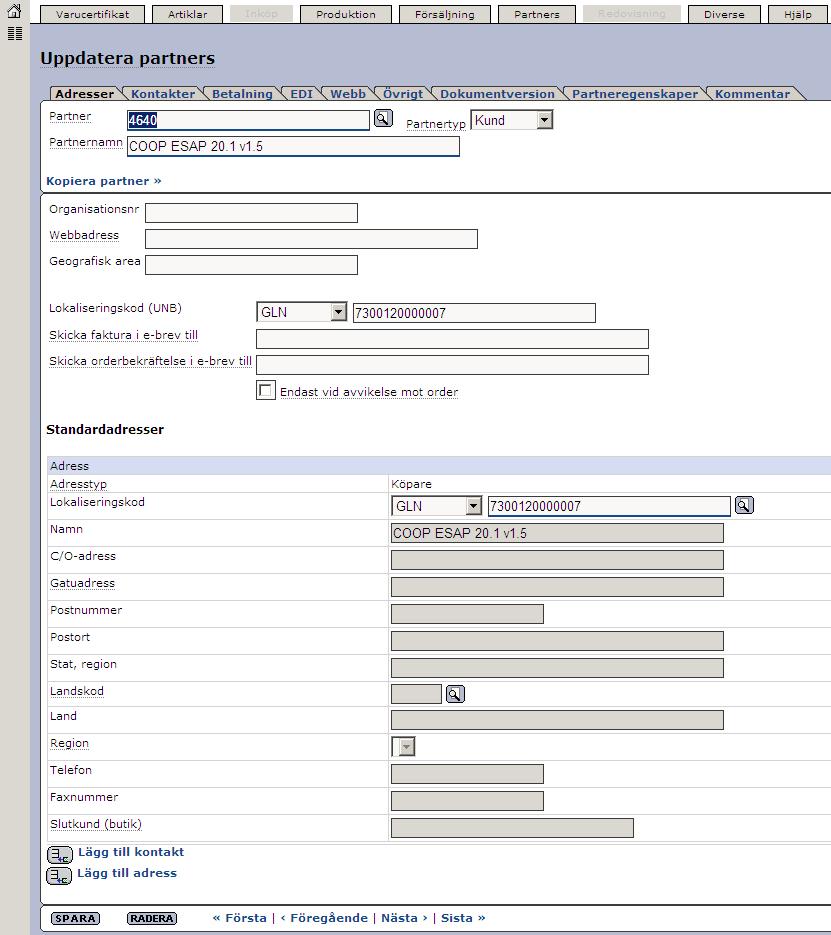Open lookup beside address Lokaliseringskod field
The height and width of the screenshot is (935, 831).
(x=743, y=506)
